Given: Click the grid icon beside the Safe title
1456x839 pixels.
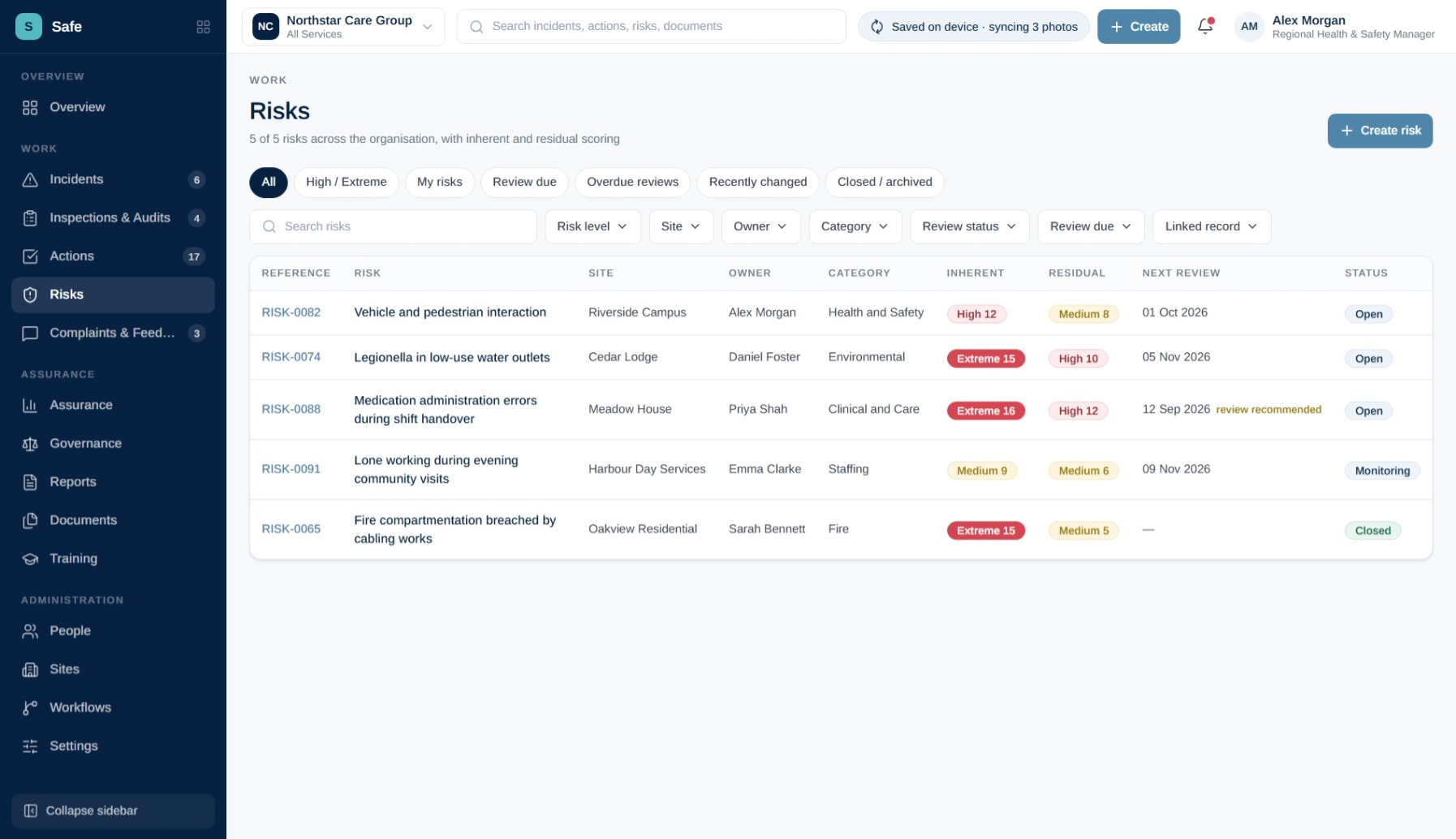Looking at the screenshot, I should point(203,27).
